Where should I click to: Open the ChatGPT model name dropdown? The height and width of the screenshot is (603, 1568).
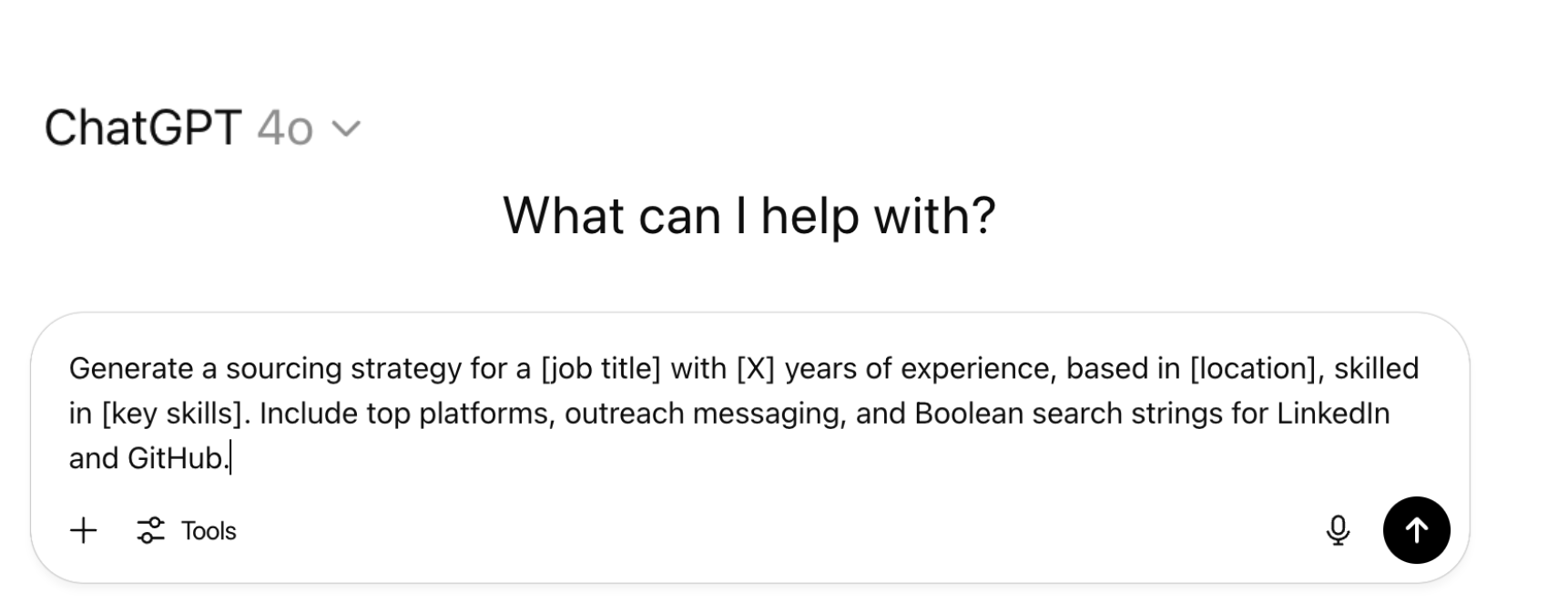[143, 128]
